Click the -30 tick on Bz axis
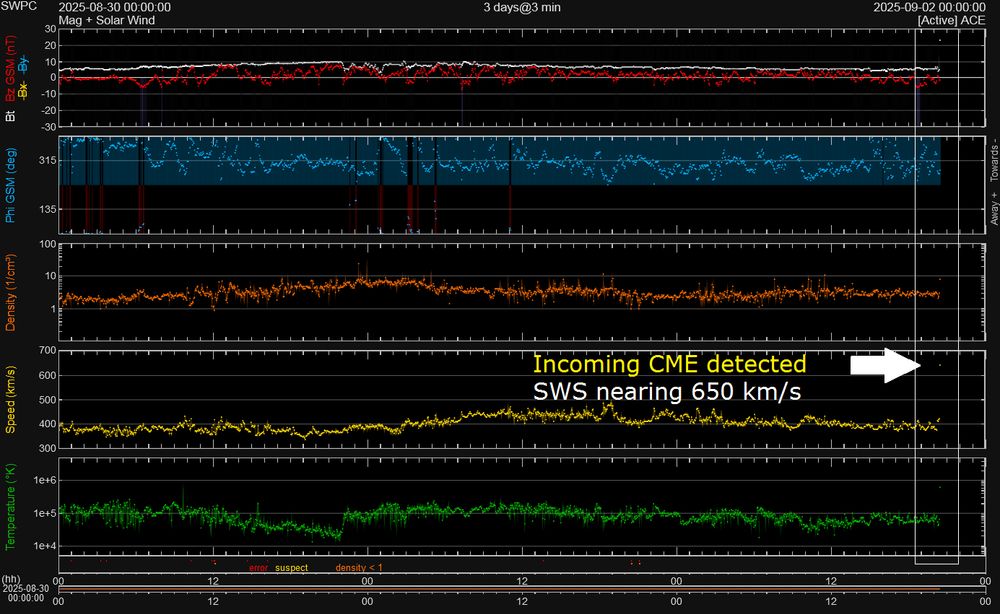The width and height of the screenshot is (1000, 614). point(49,126)
